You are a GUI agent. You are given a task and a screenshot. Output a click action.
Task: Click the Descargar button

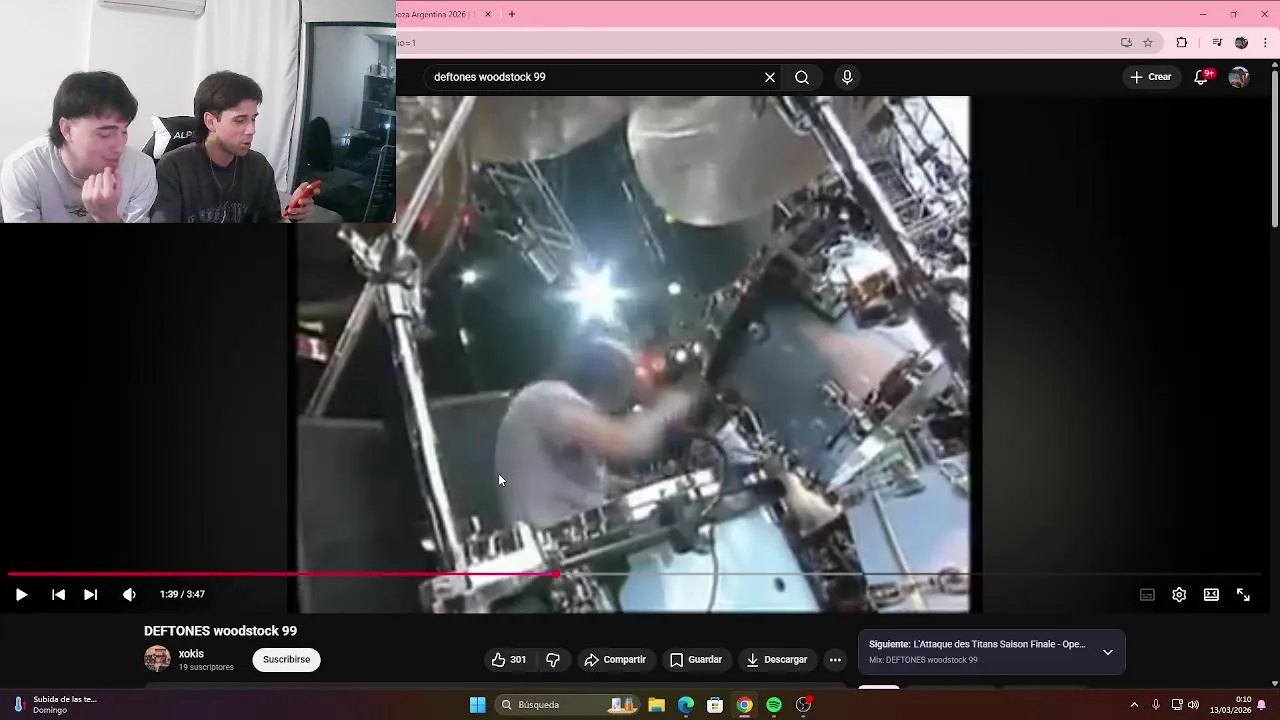tap(777, 660)
